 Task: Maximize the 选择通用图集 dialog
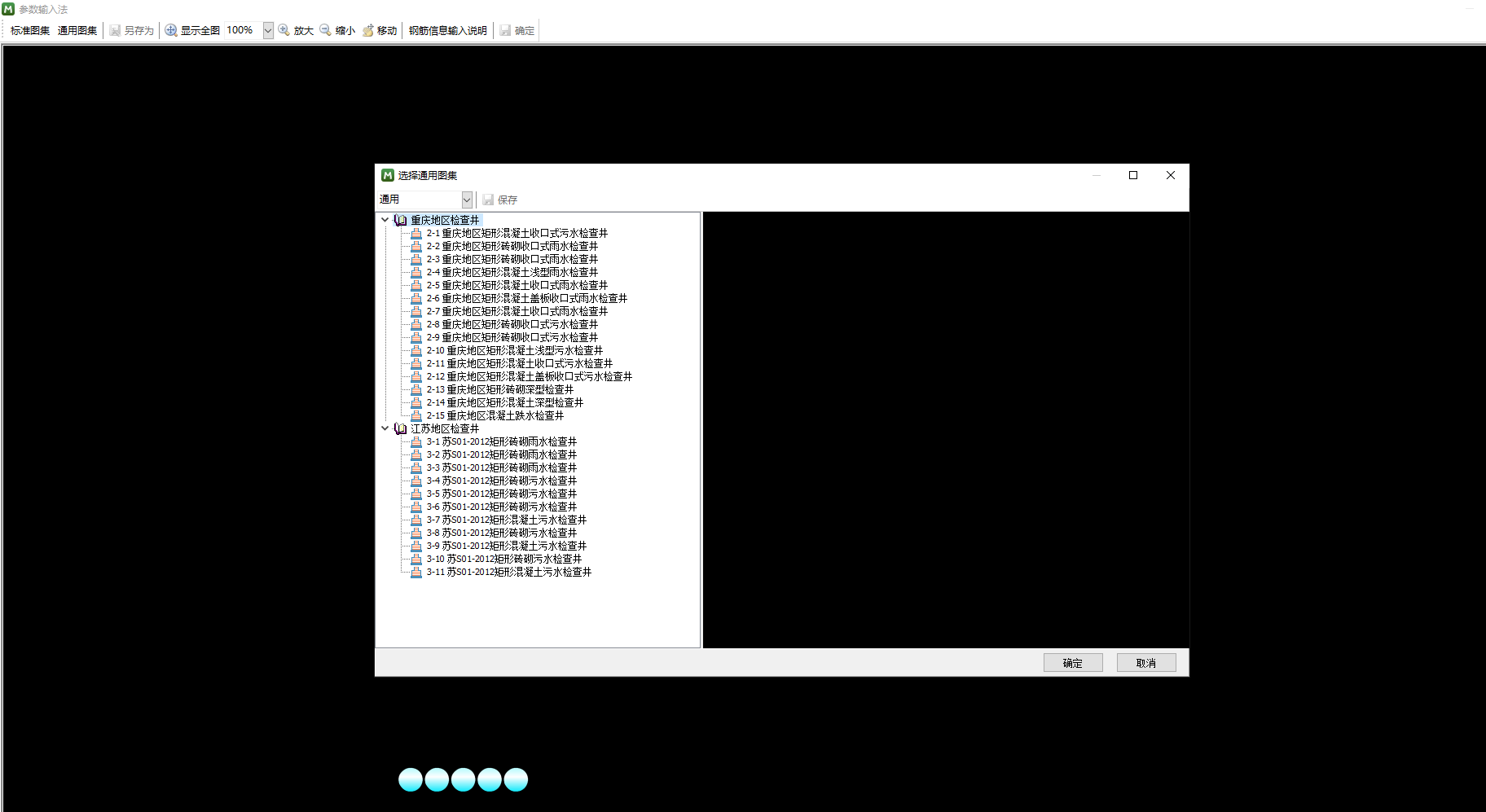click(x=1133, y=175)
